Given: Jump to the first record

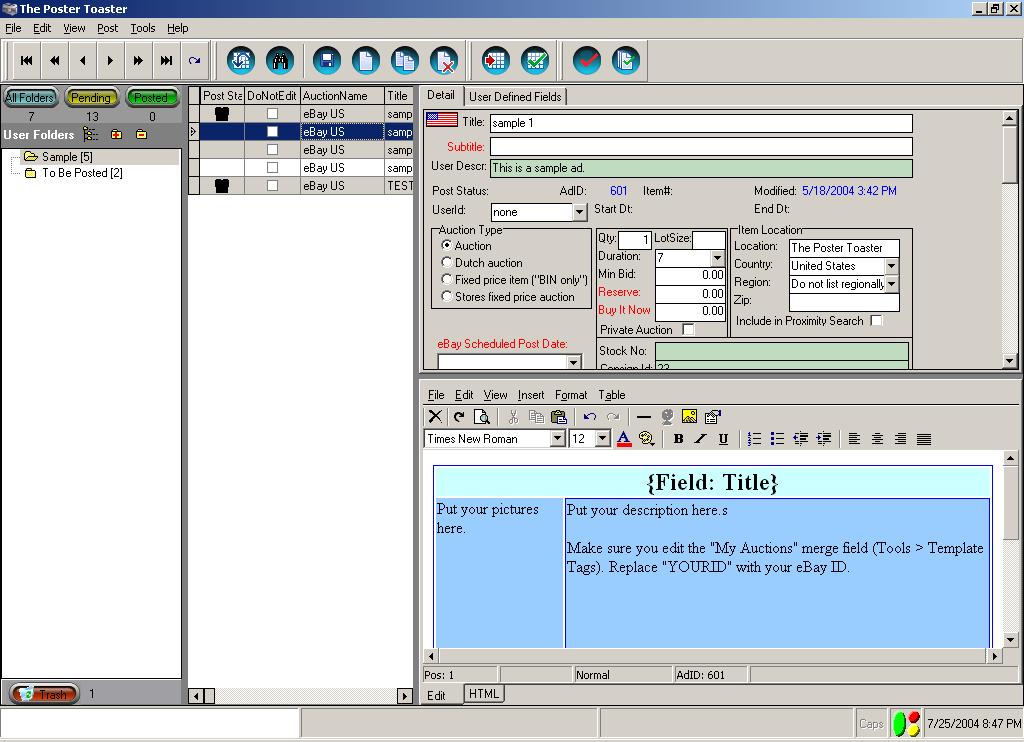Looking at the screenshot, I should click(27, 61).
